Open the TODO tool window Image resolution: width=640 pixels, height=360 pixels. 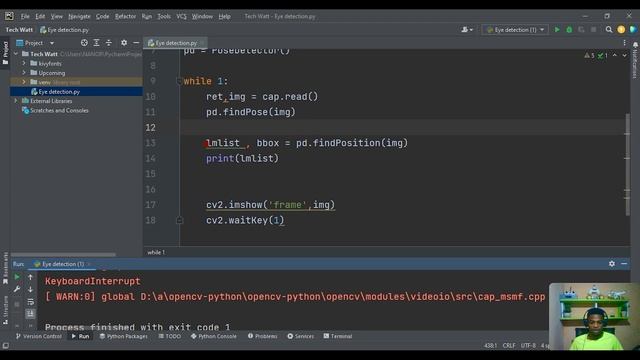(169, 336)
